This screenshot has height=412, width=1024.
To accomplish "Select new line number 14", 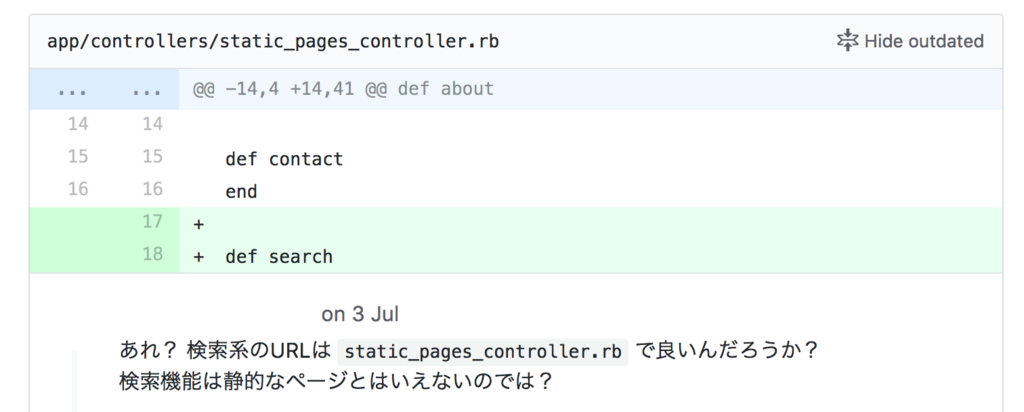I will [x=152, y=123].
